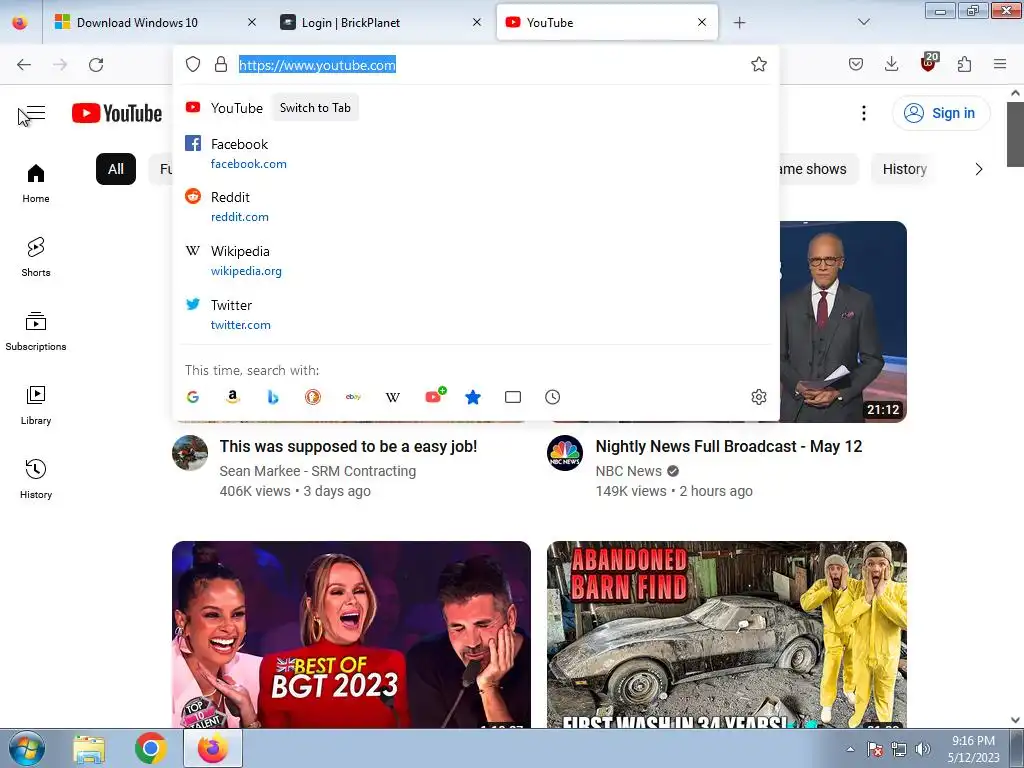Select the All filter chip
1024x768 pixels.
116,169
